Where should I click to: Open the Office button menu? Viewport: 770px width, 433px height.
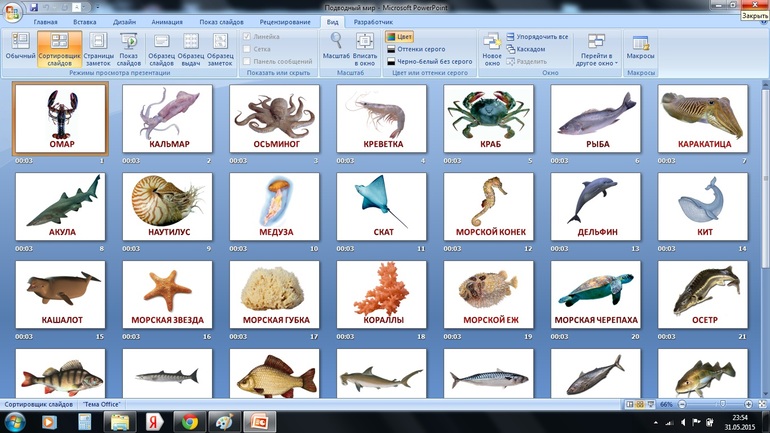pyautogui.click(x=13, y=11)
